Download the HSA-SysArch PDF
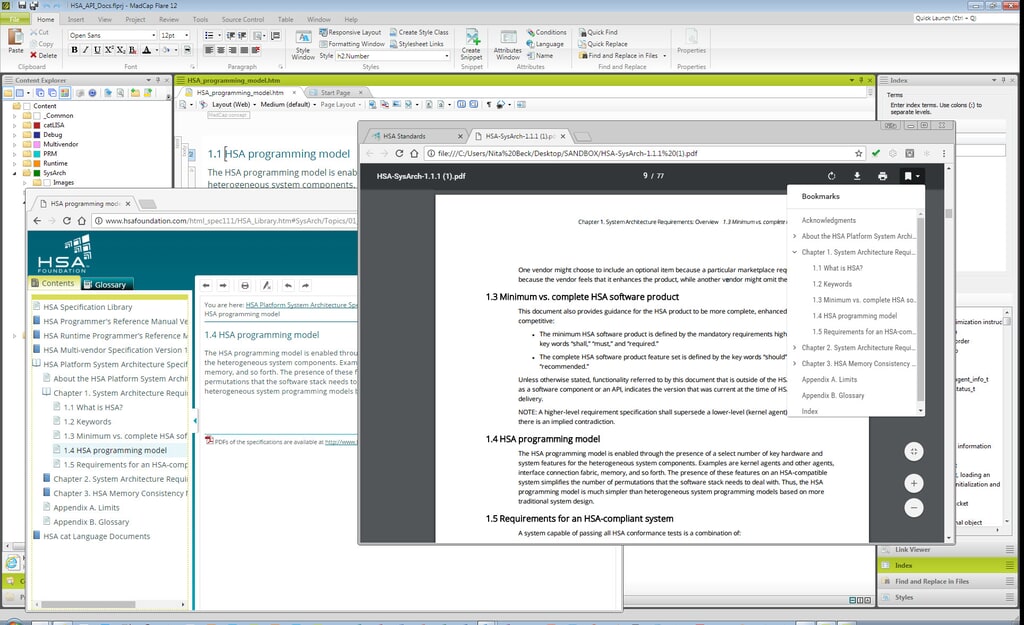Image resolution: width=1024 pixels, height=625 pixels. [857, 176]
